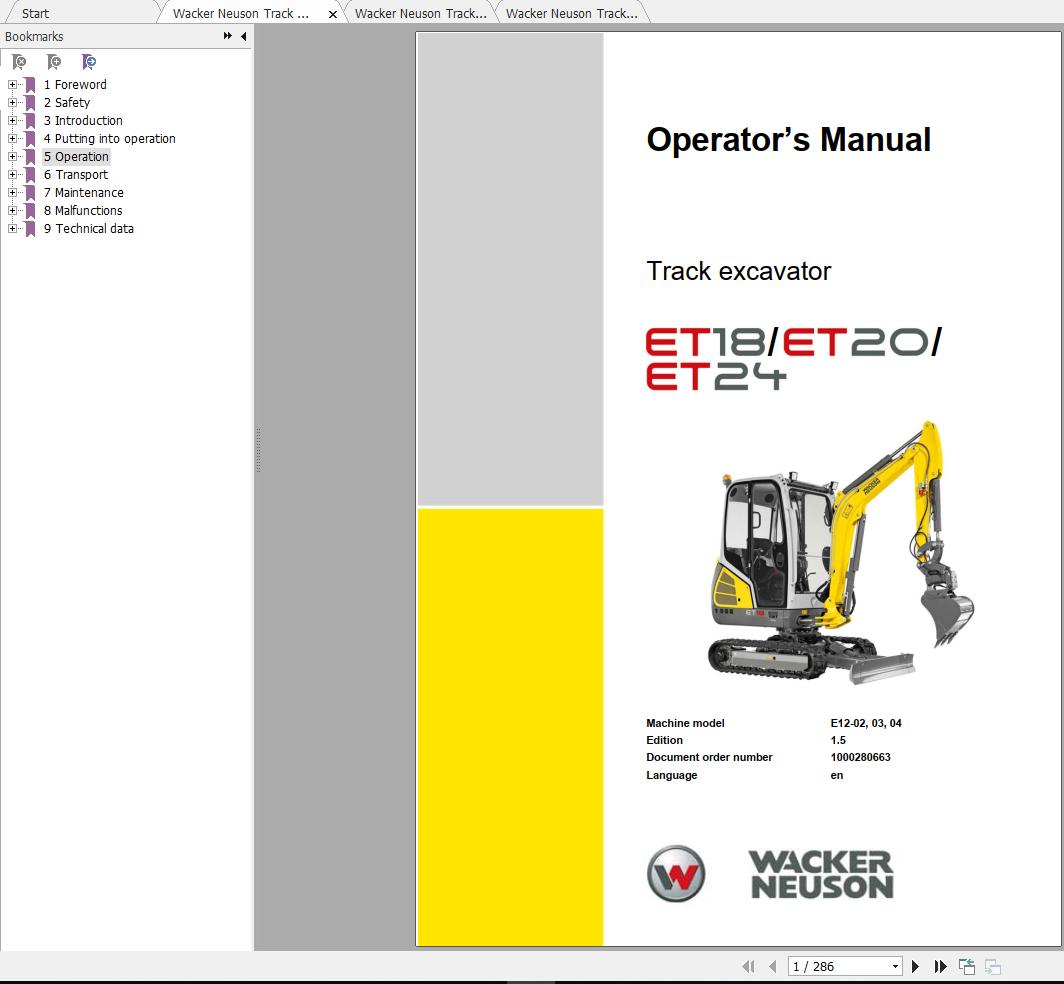Image resolution: width=1064 pixels, height=984 pixels.
Task: Expand the 8 Malfunctions bookmark
Action: (12, 210)
